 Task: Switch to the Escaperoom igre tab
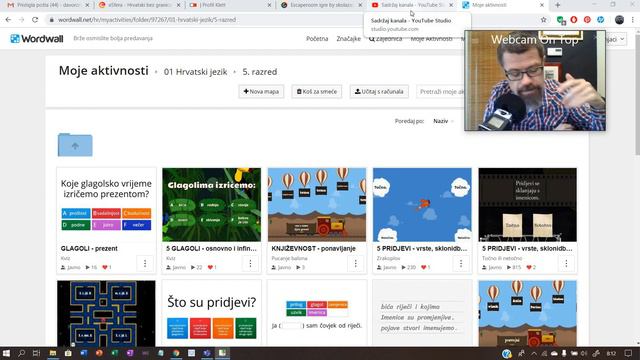tap(322, 5)
